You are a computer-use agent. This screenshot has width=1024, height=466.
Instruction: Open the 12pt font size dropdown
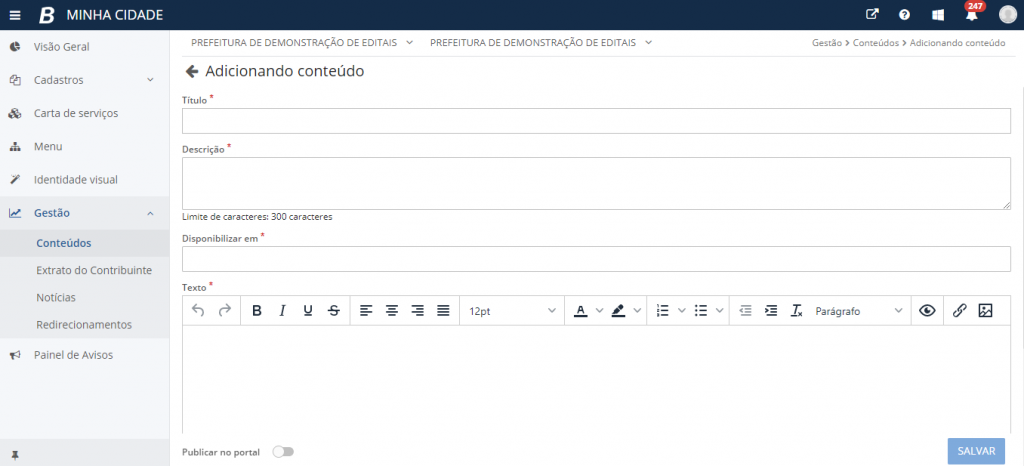coord(512,311)
